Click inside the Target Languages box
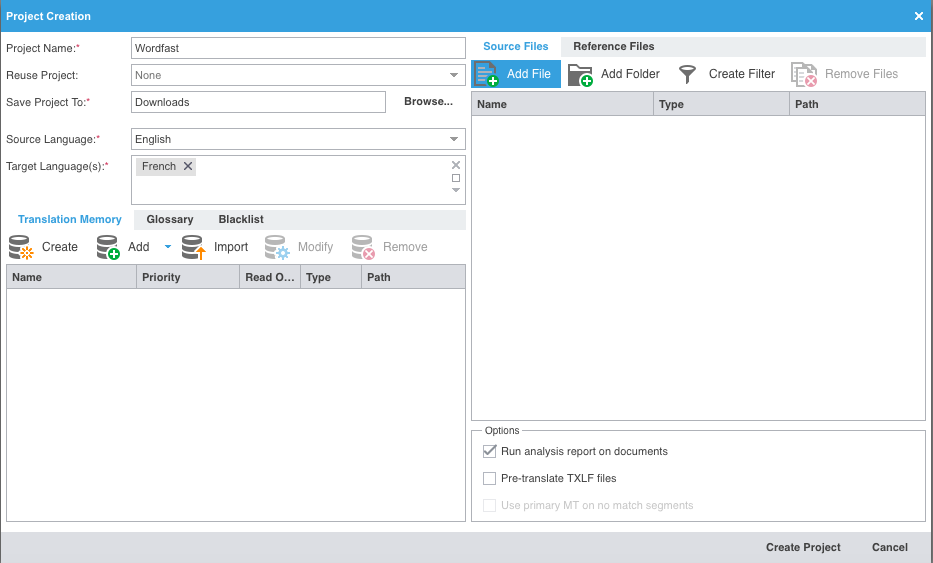The image size is (933, 563). pos(298,180)
